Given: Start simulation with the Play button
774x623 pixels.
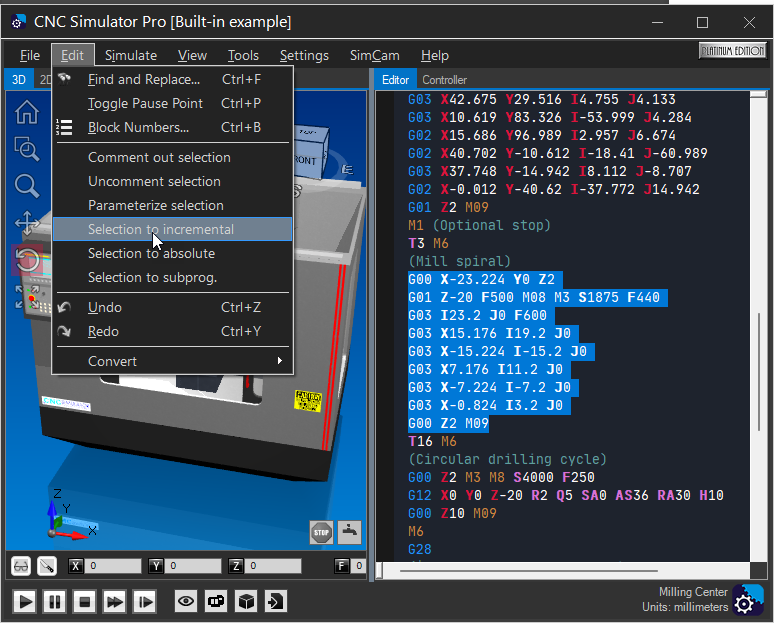Looking at the screenshot, I should click(x=25, y=602).
